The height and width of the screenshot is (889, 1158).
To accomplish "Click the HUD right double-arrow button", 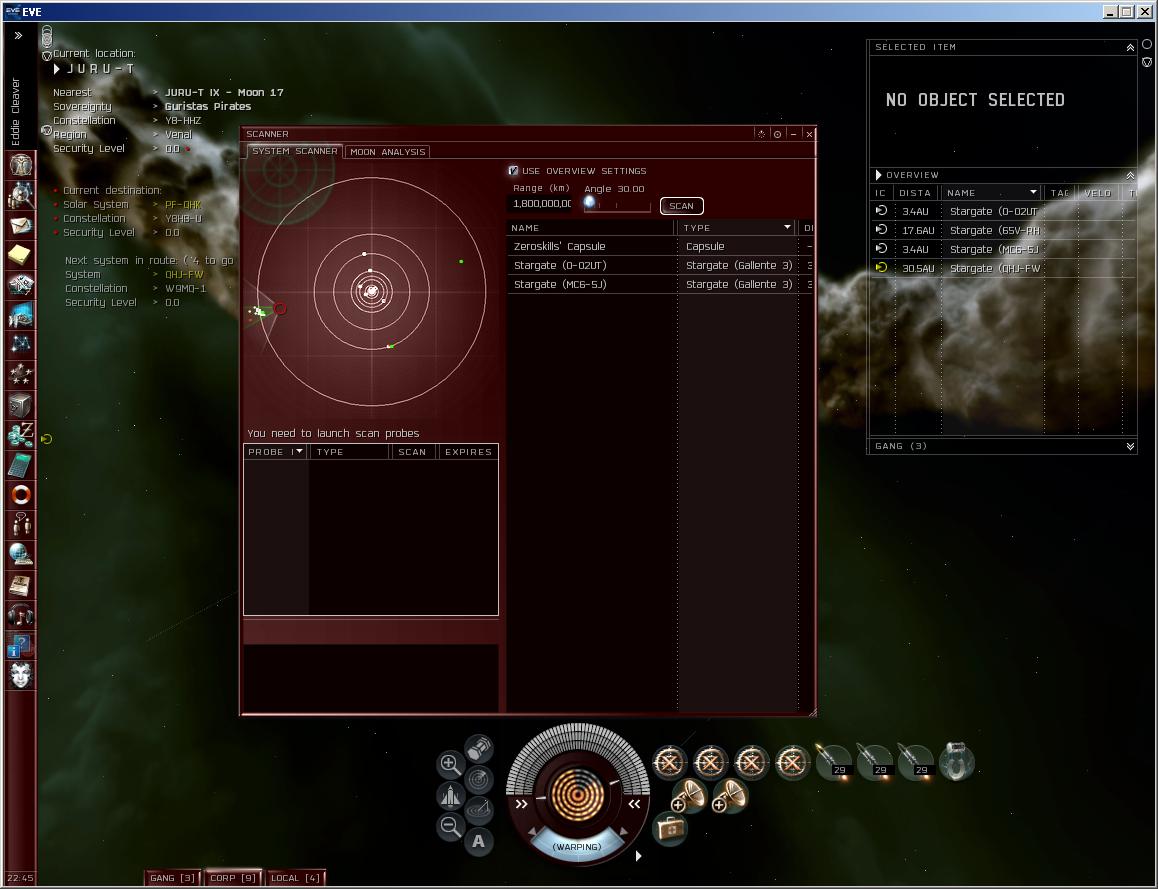I will click(634, 804).
